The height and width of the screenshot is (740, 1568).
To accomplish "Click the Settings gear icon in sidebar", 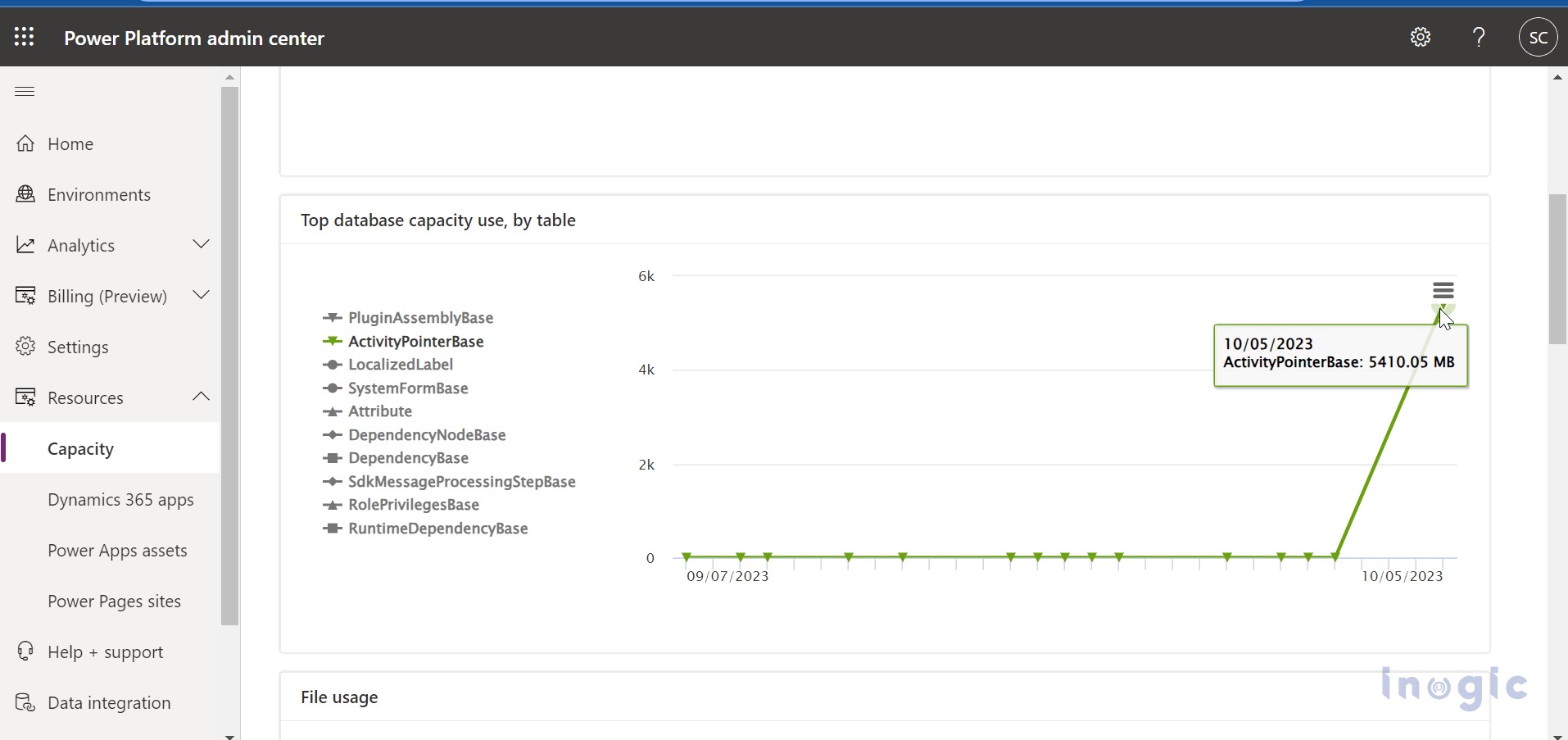I will point(25,347).
